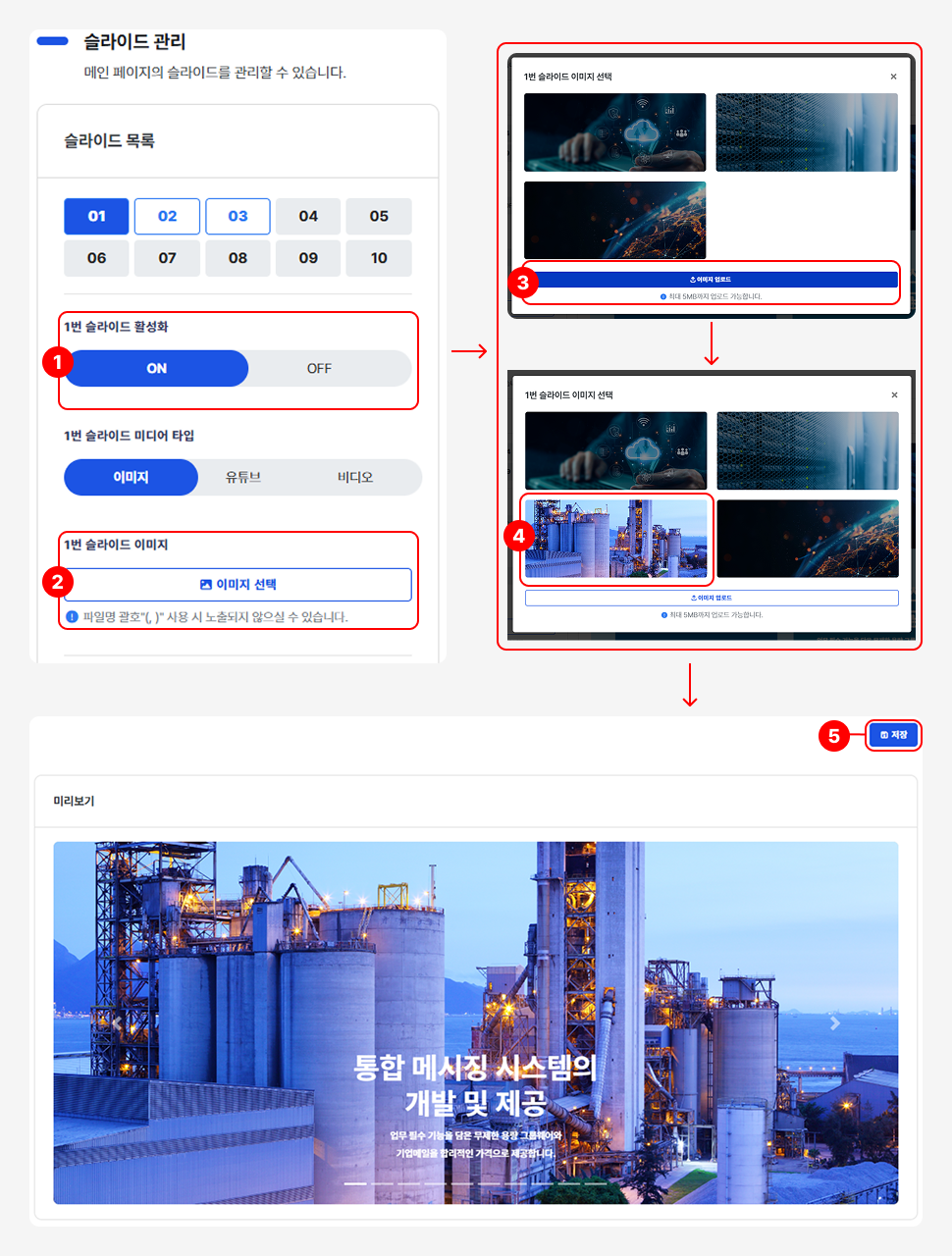Pick the factory image thumbnail
The width and height of the screenshot is (952, 1256).
(x=615, y=538)
